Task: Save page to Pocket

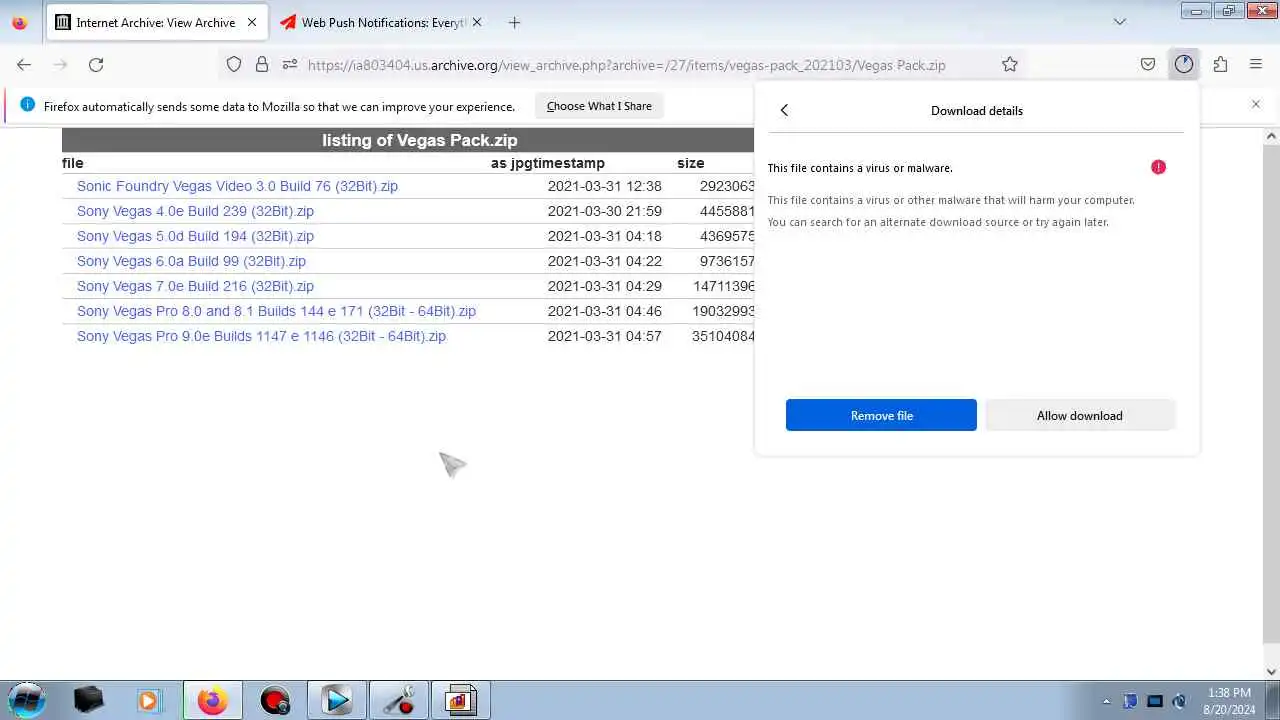Action: (1148, 64)
